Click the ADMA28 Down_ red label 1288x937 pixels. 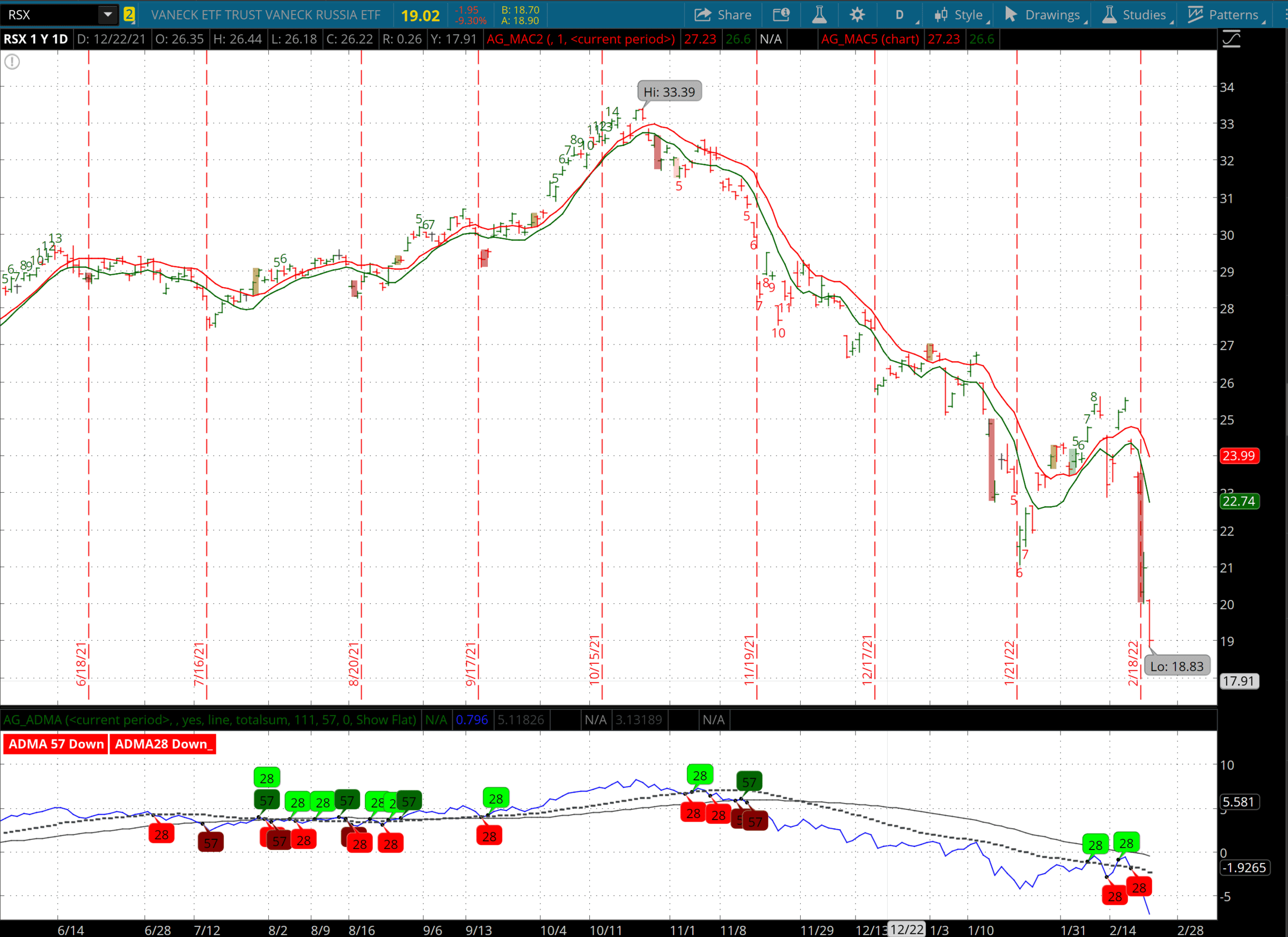(163, 744)
